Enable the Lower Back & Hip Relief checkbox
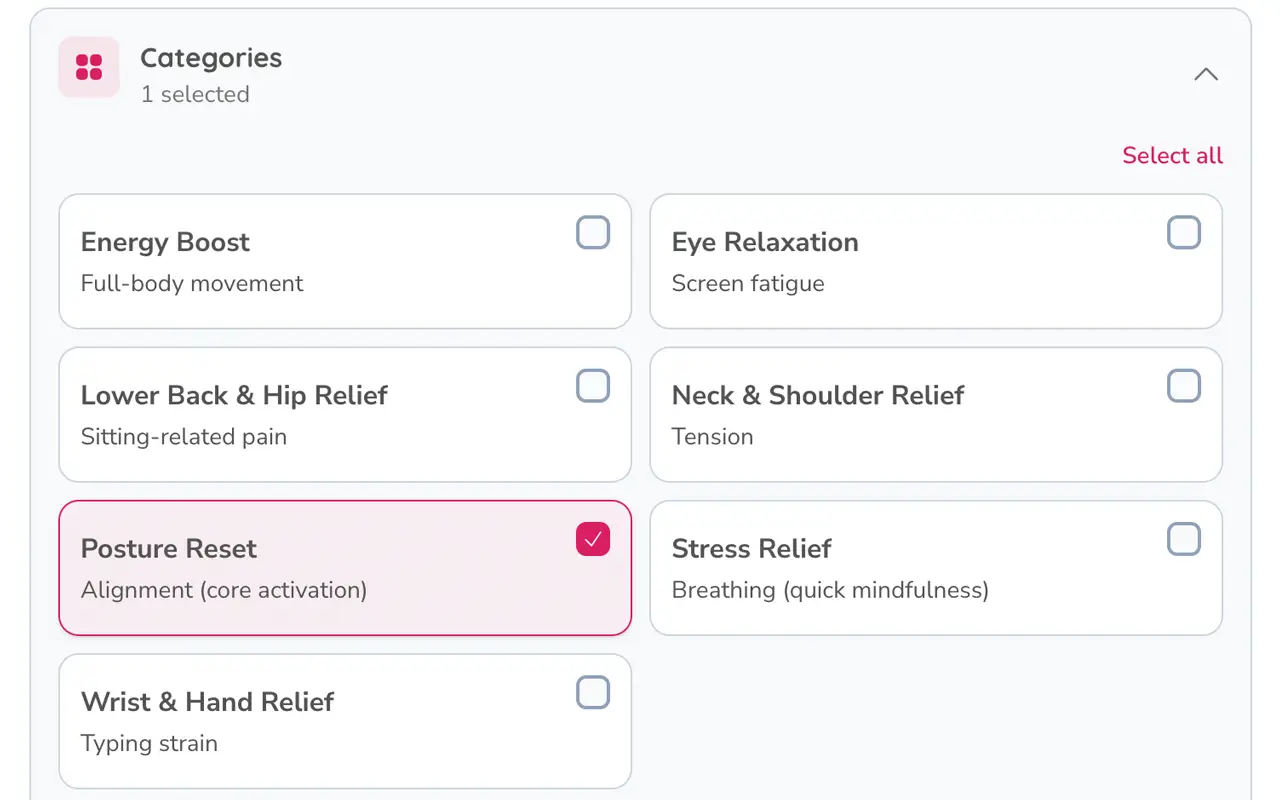The height and width of the screenshot is (800, 1280). (593, 386)
